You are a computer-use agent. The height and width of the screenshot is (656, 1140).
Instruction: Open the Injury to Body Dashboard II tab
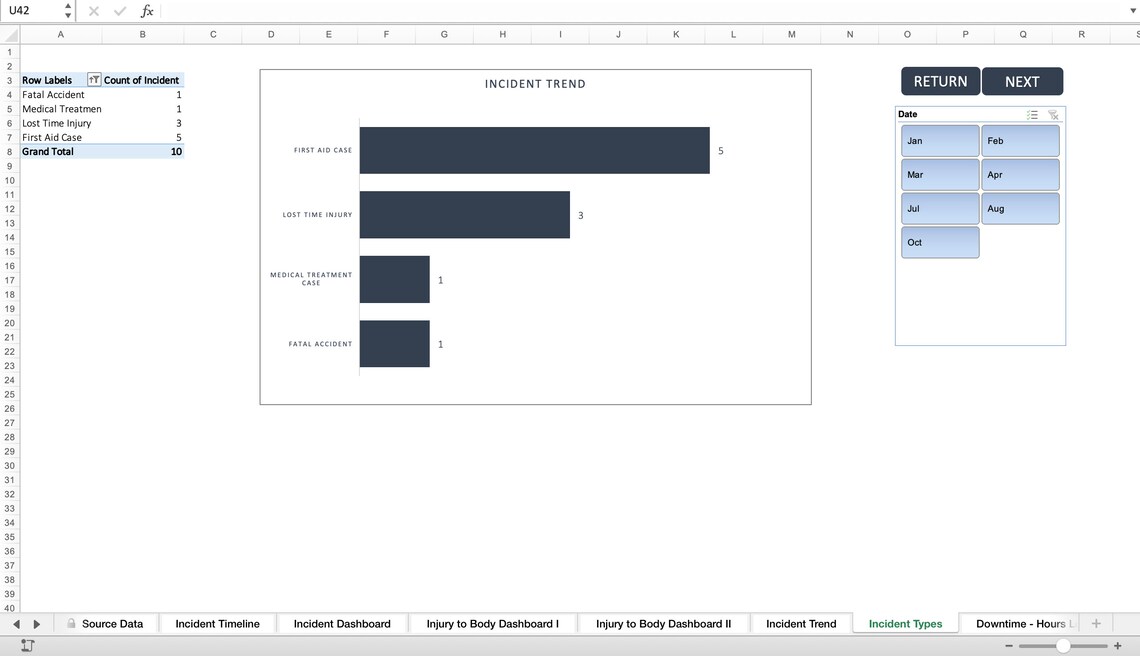[663, 623]
